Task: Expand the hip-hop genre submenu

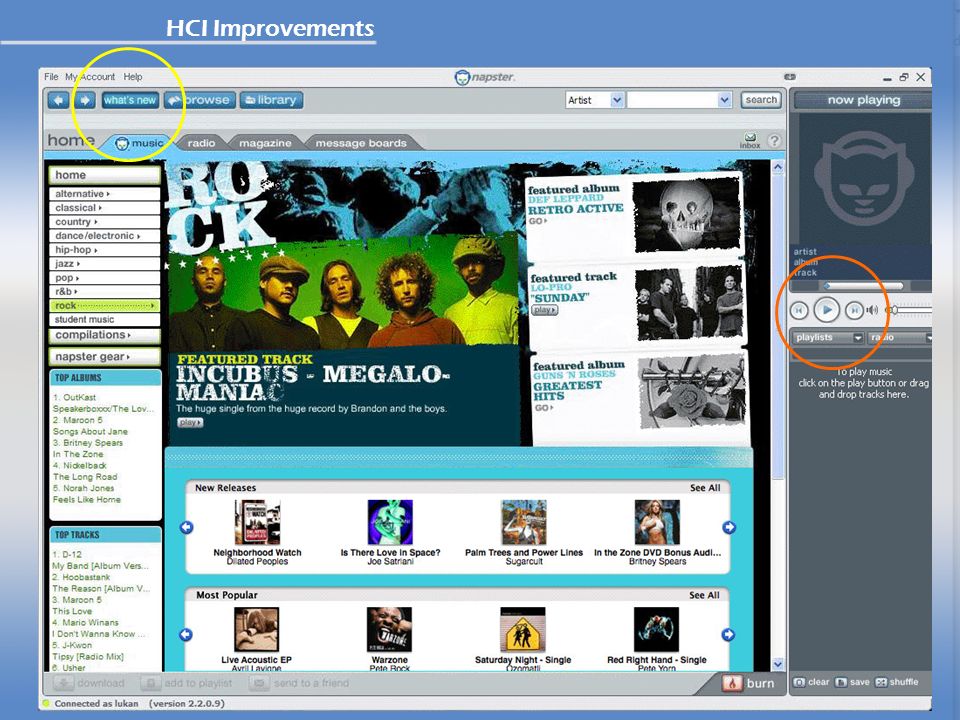Action: click(x=104, y=250)
